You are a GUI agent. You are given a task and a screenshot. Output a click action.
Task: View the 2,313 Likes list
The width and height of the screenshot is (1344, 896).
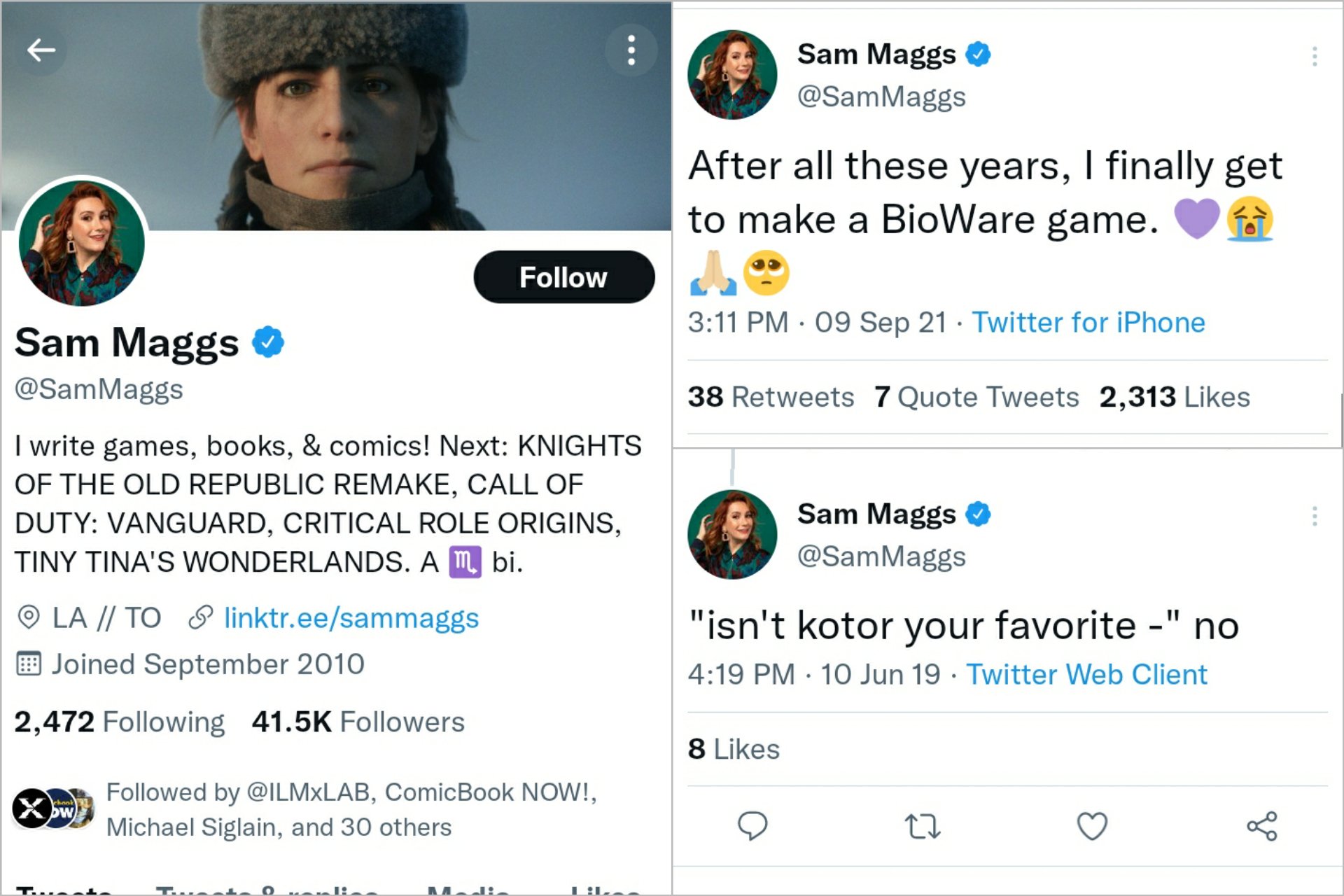(x=1174, y=397)
